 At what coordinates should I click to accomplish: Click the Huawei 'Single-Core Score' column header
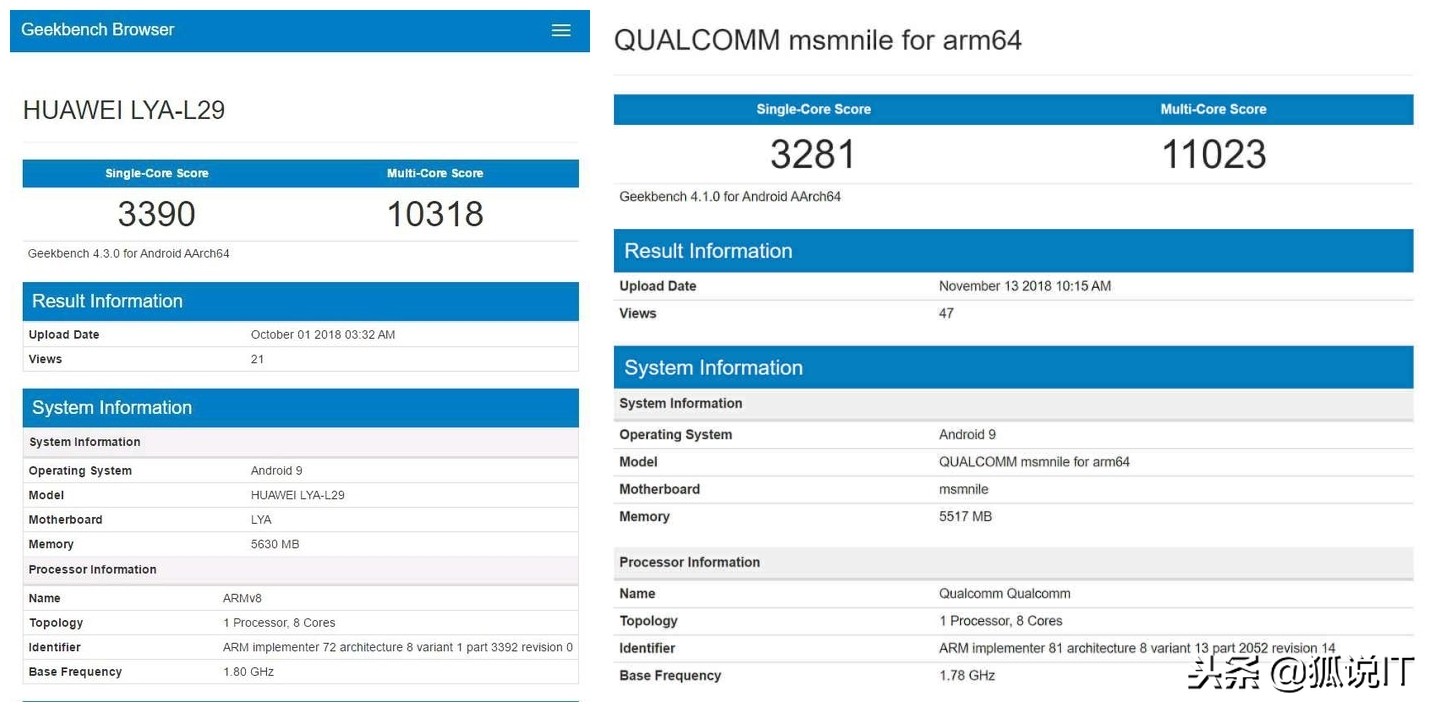click(157, 173)
